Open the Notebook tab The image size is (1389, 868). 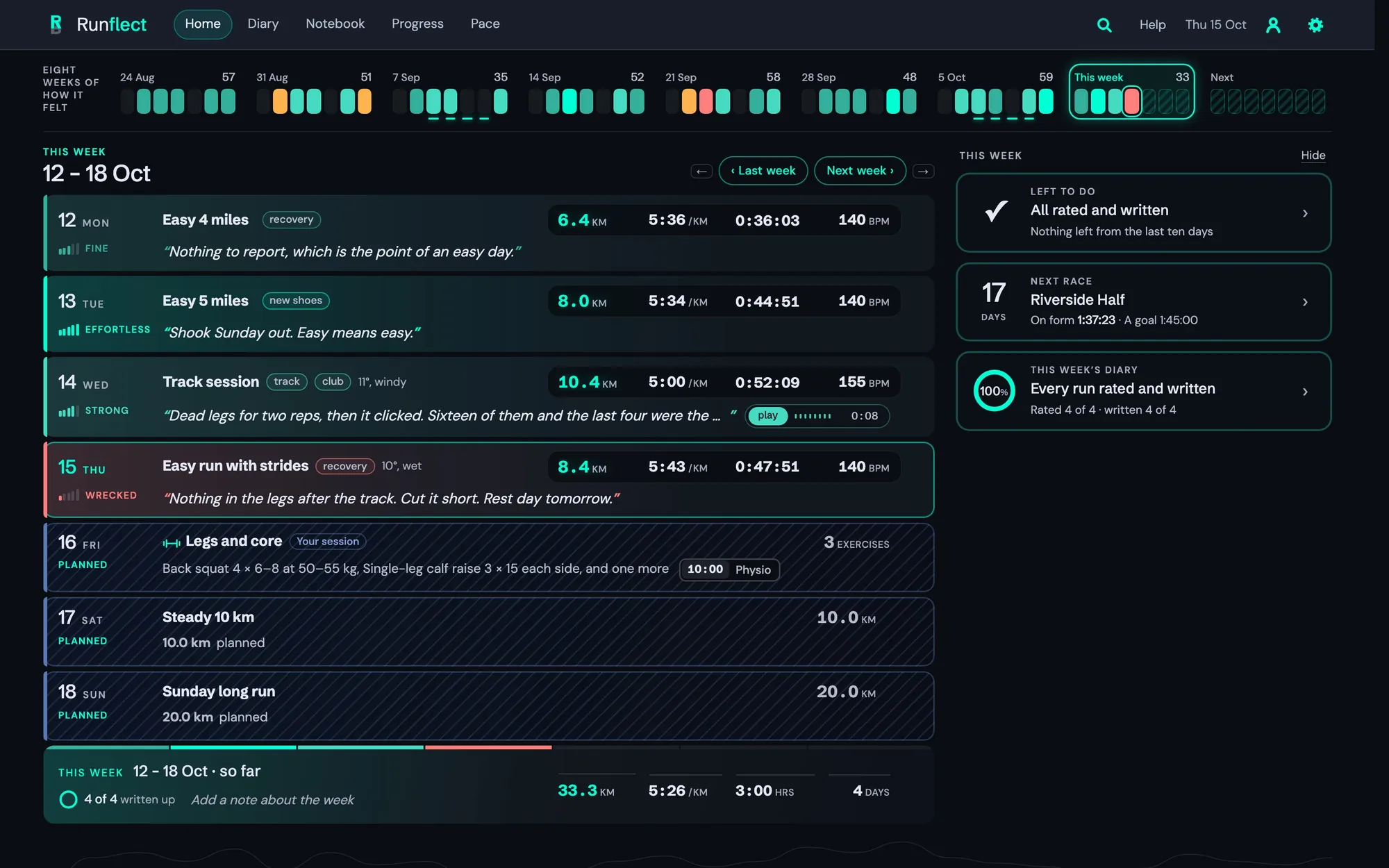(x=335, y=24)
